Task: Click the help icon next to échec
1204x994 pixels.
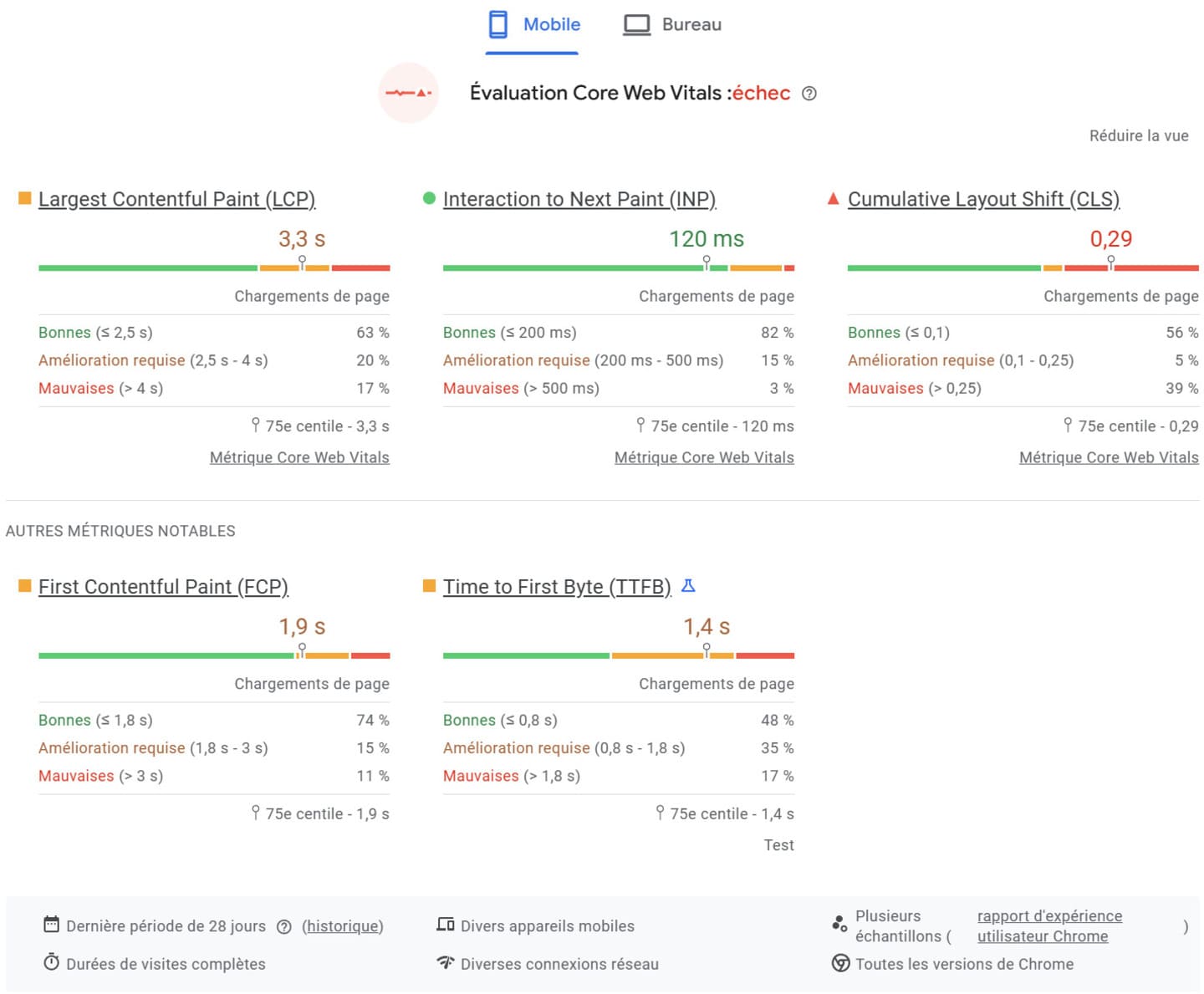Action: 809,94
